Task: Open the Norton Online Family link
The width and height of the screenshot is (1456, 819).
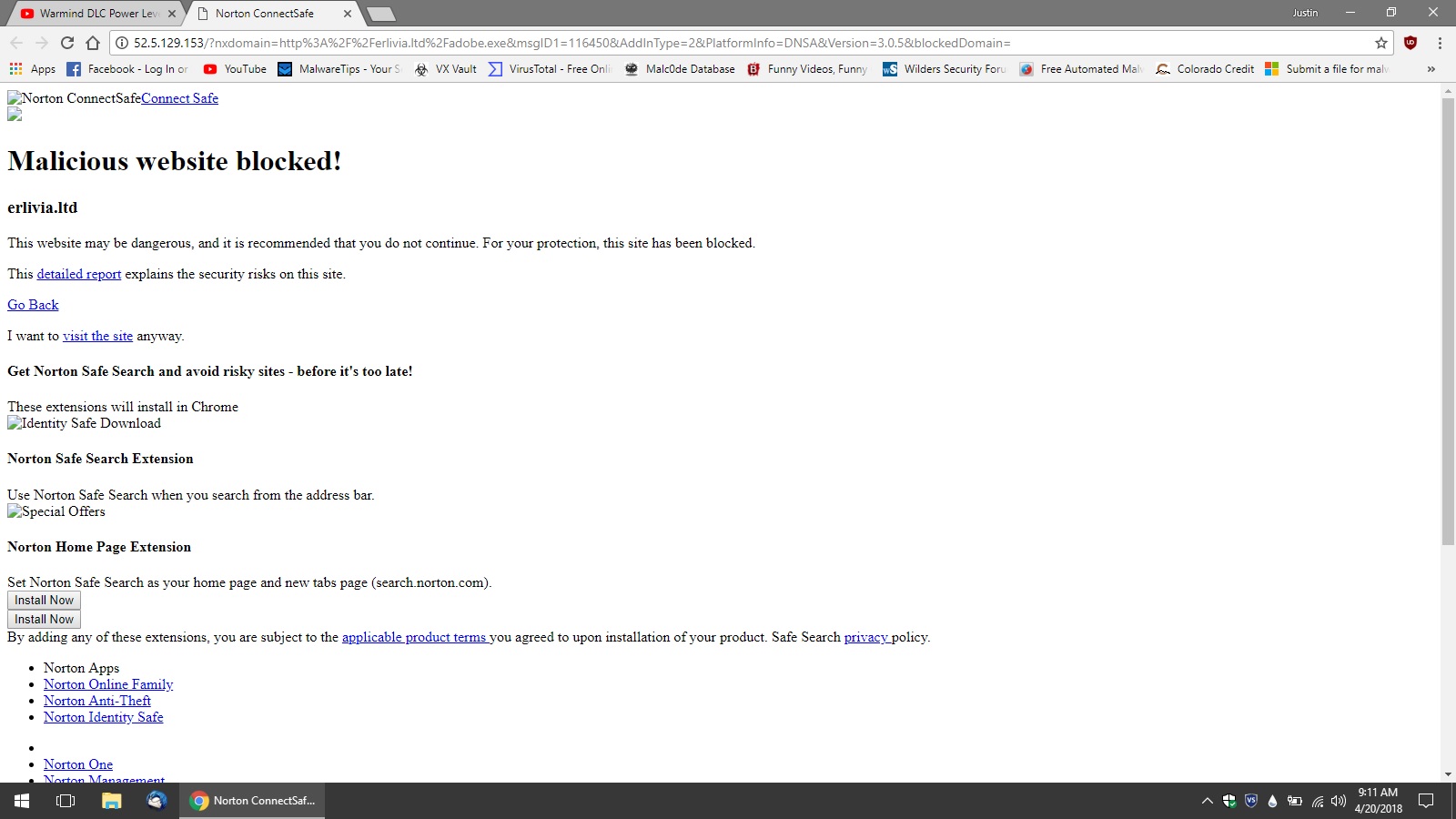Action: coord(108,684)
